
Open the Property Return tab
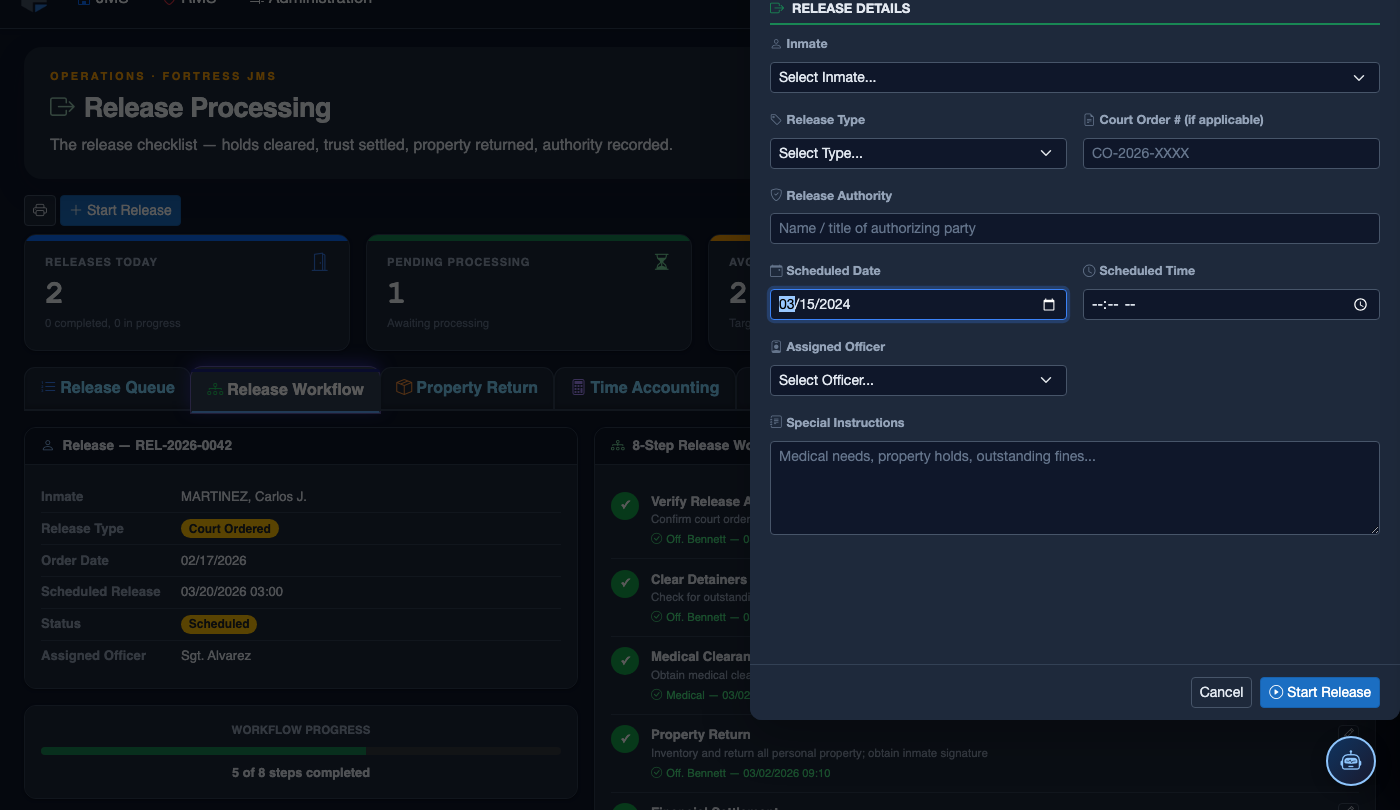(x=467, y=388)
